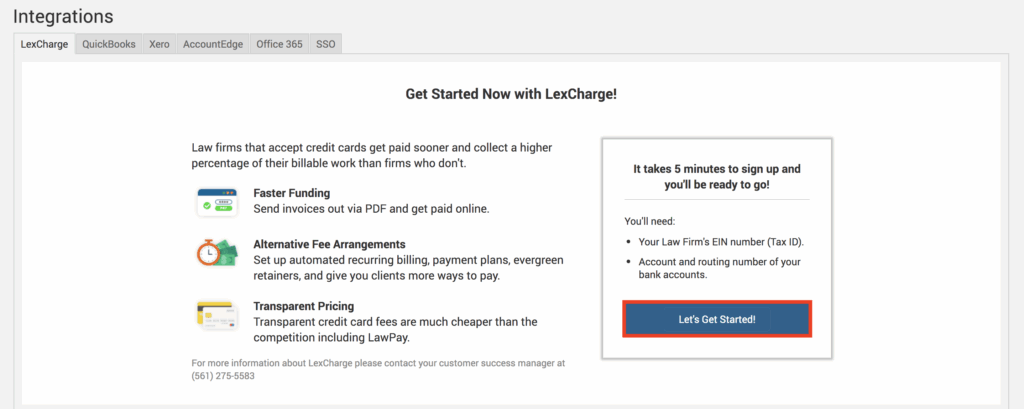Image resolution: width=1024 pixels, height=409 pixels.
Task: Go to the AccountEdge tab
Action: pyautogui.click(x=213, y=44)
